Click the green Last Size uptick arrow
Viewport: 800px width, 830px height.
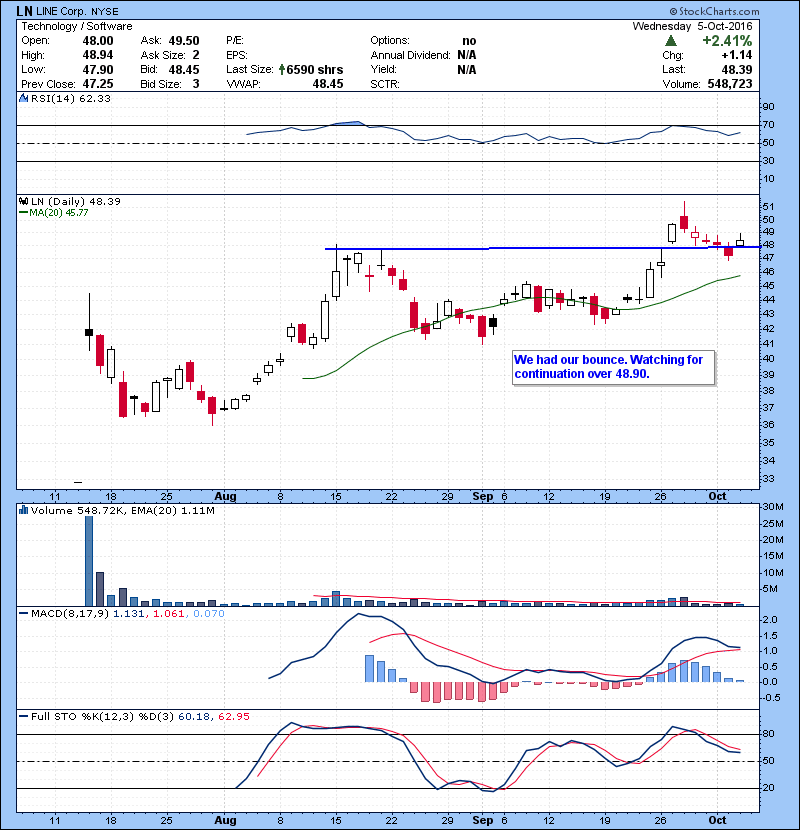coord(282,69)
